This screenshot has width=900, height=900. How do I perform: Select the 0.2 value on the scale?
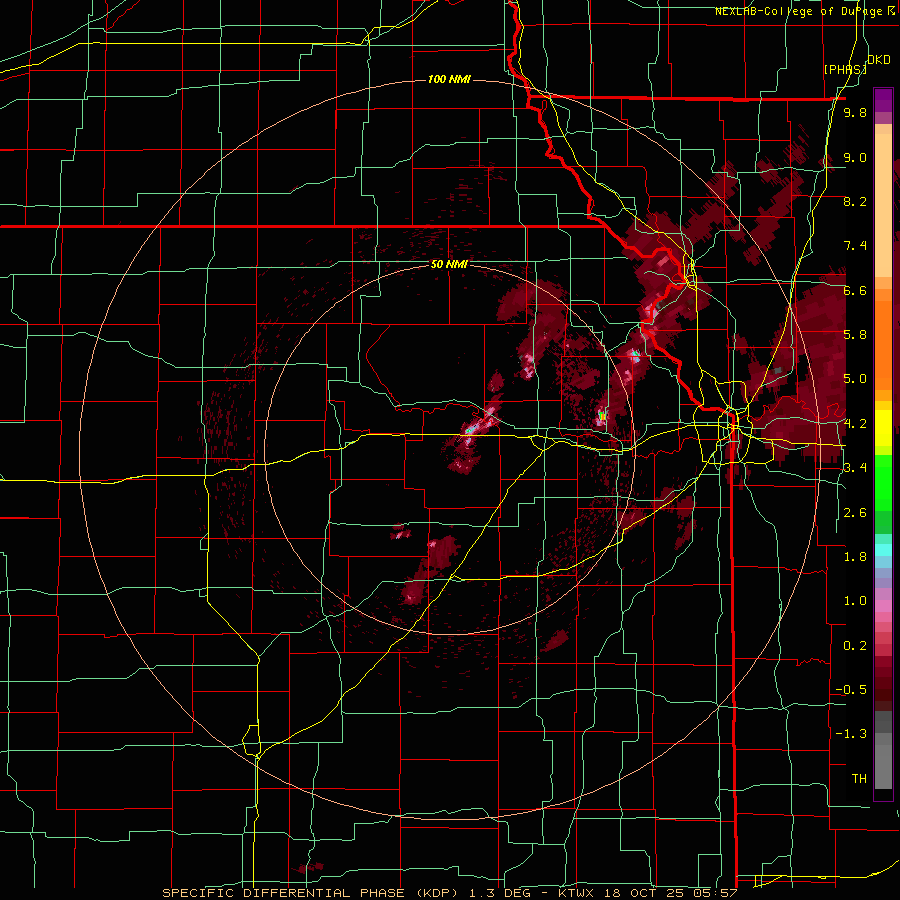point(855,645)
